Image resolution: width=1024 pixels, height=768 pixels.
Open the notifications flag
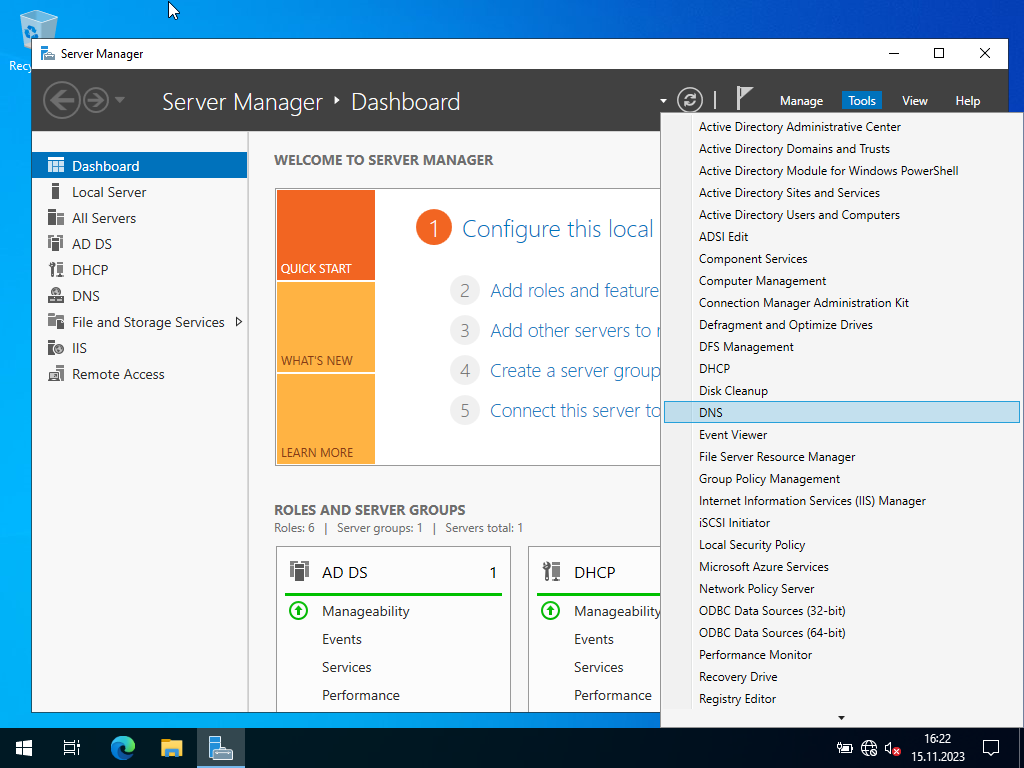tap(744, 98)
